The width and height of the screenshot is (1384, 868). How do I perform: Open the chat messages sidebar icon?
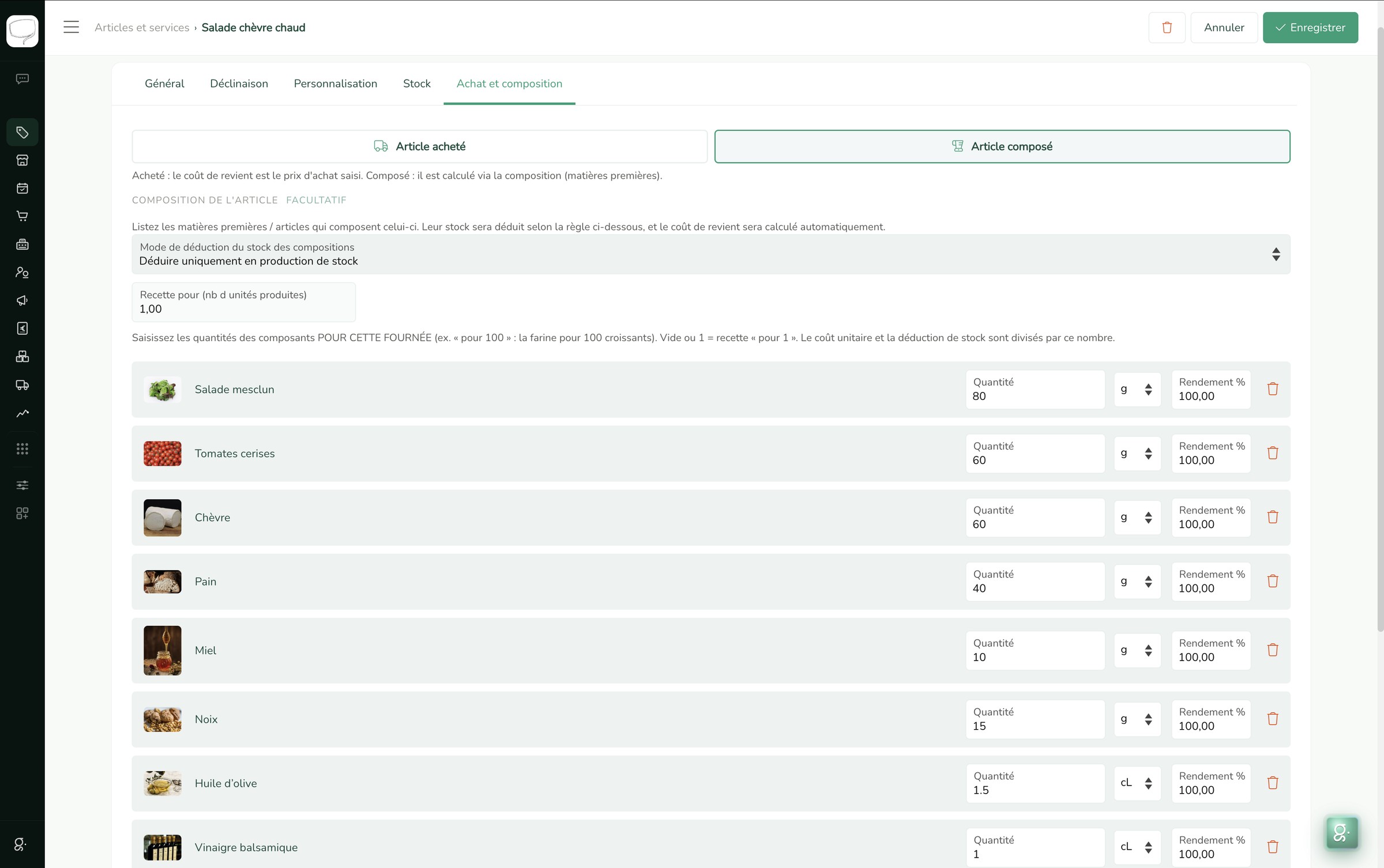22,79
